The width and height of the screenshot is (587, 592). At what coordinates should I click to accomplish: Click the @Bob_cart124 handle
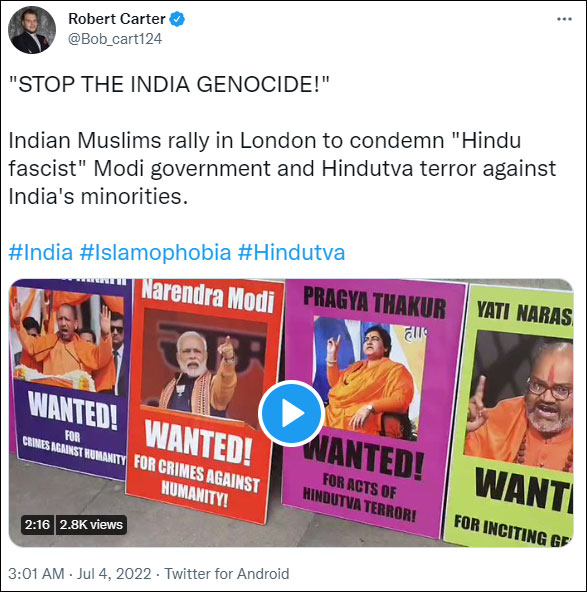[x=115, y=39]
